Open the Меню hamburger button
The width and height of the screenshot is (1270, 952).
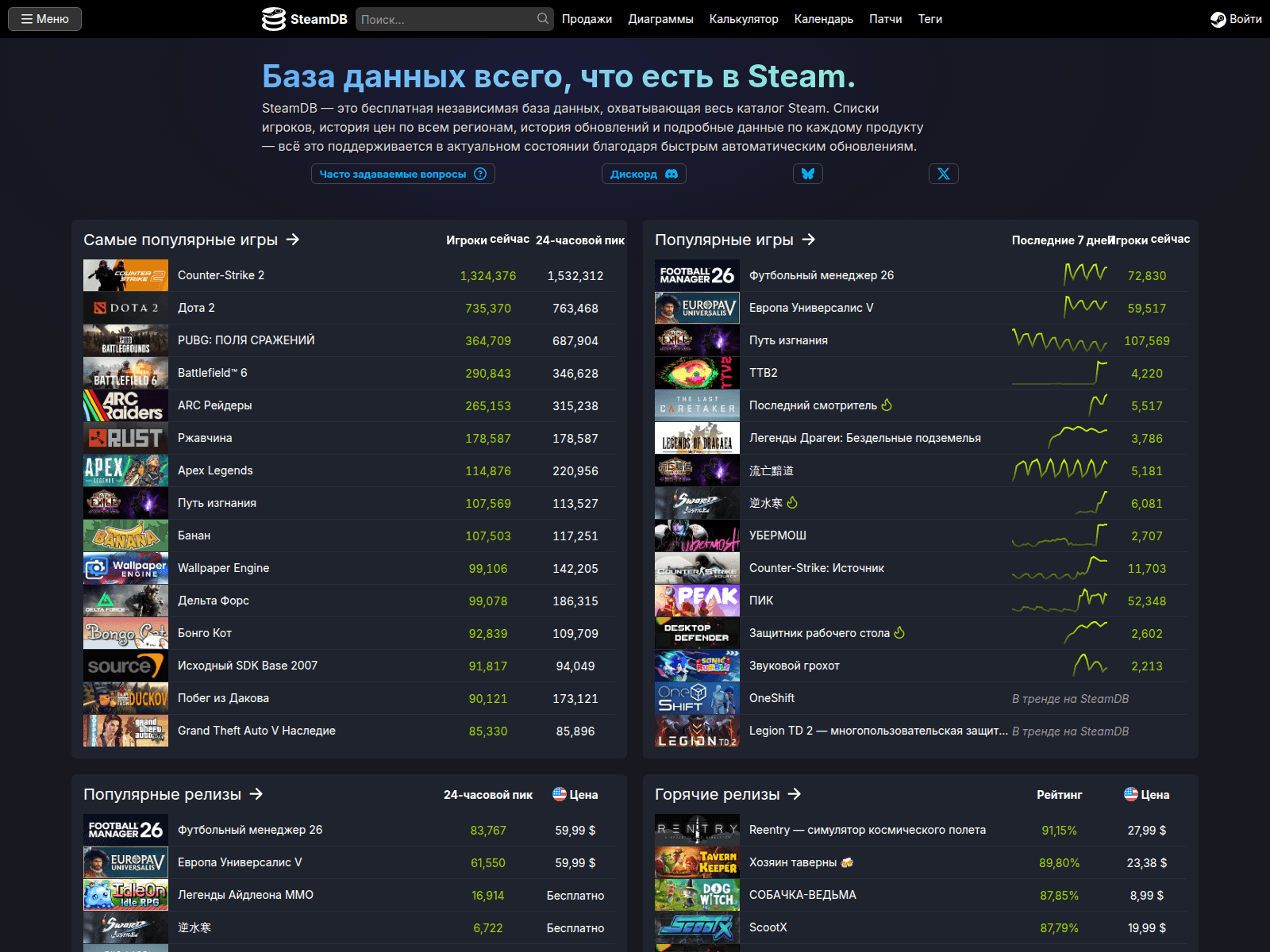click(45, 19)
